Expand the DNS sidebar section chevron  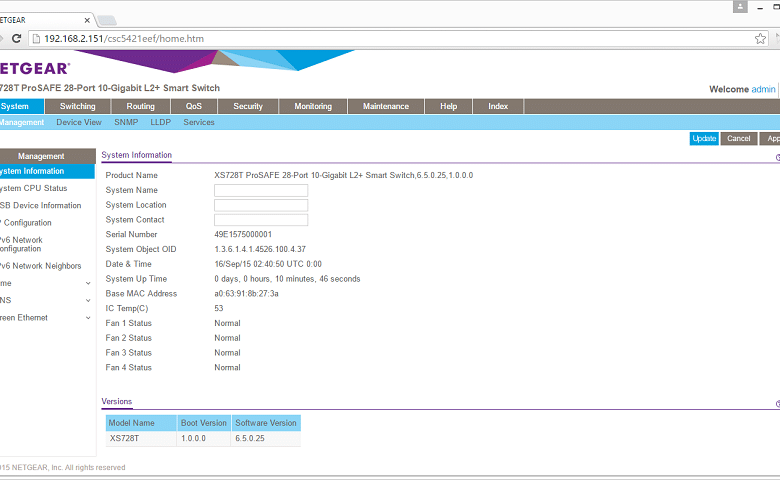[88, 300]
